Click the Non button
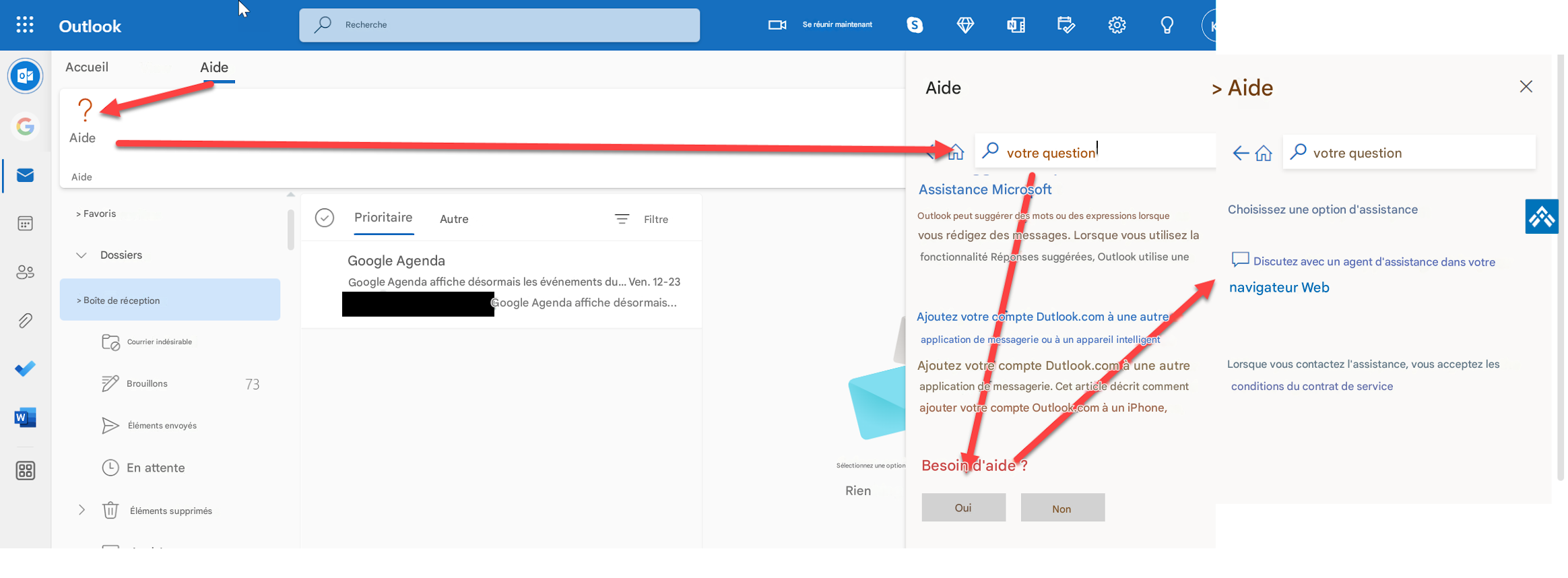The height and width of the screenshot is (578, 1568). point(1062,507)
